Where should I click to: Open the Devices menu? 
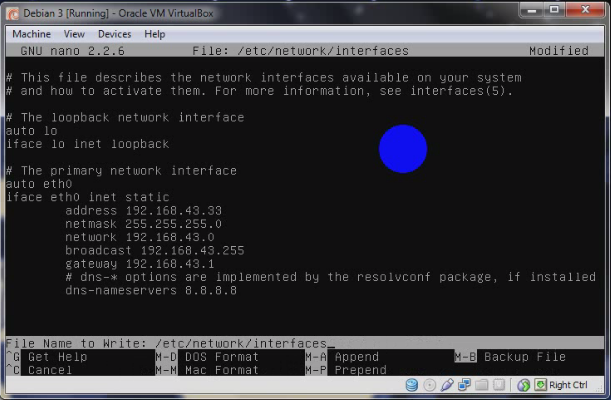[x=115, y=34]
